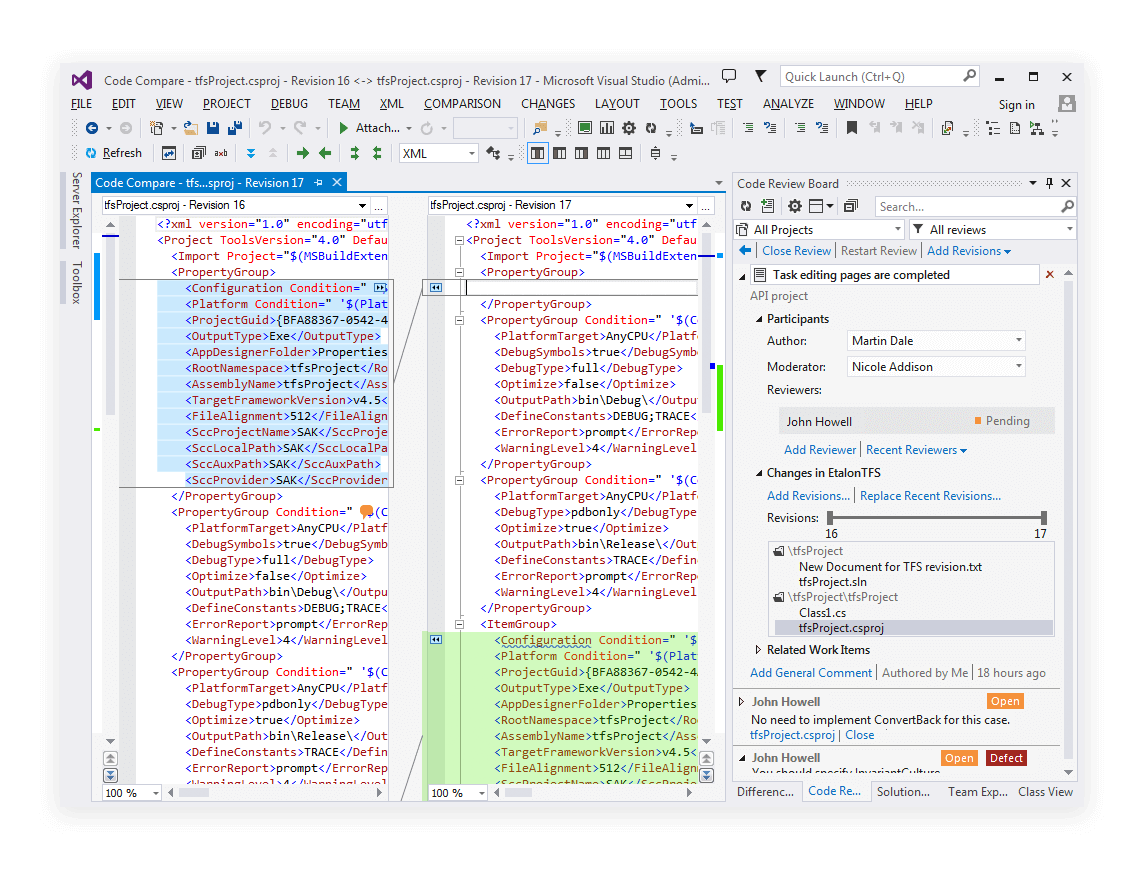Go to next difference blue arrow
Image resolution: width=1143 pixels, height=883 pixels.
pos(251,153)
